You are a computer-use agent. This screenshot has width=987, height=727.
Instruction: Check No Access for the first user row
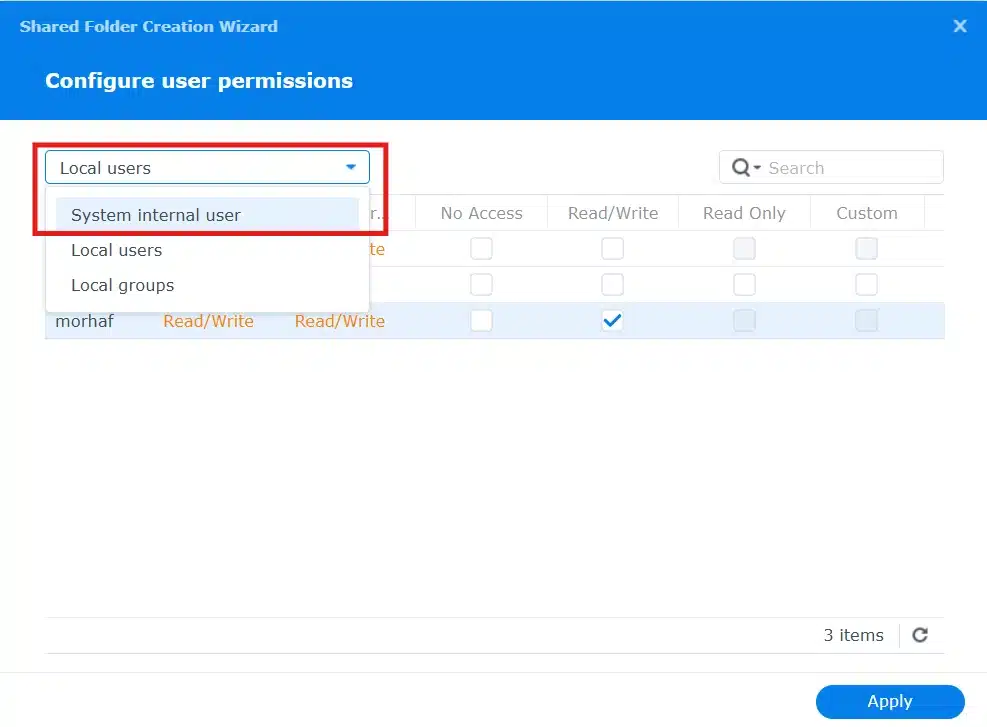[481, 249]
